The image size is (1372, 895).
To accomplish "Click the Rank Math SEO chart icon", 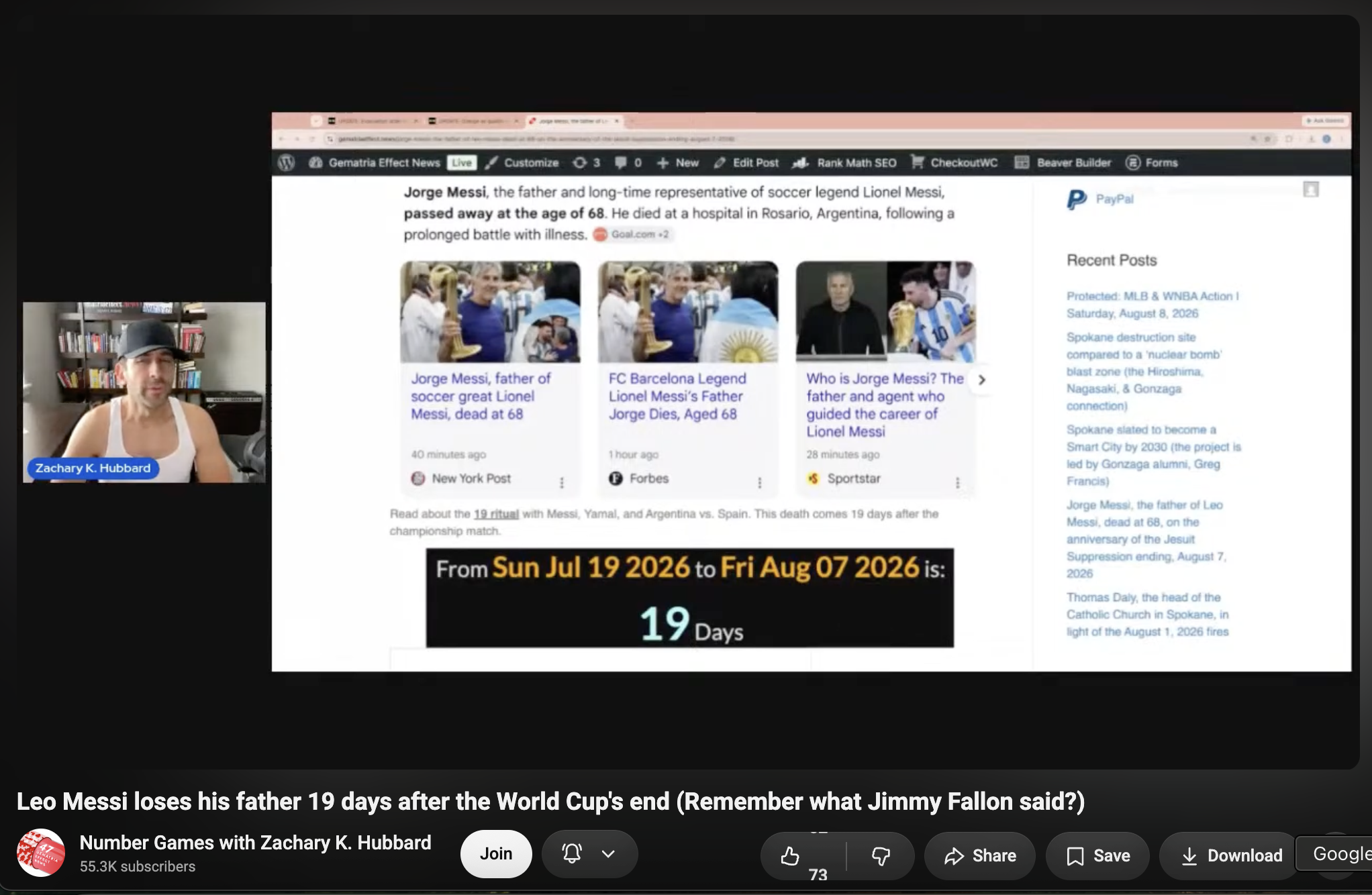I will coord(800,162).
